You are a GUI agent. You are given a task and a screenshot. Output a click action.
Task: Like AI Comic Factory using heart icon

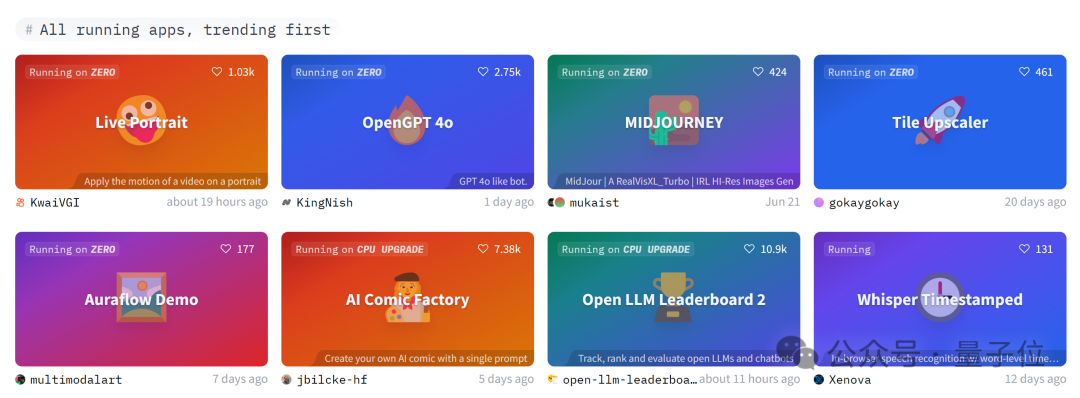[x=483, y=249]
